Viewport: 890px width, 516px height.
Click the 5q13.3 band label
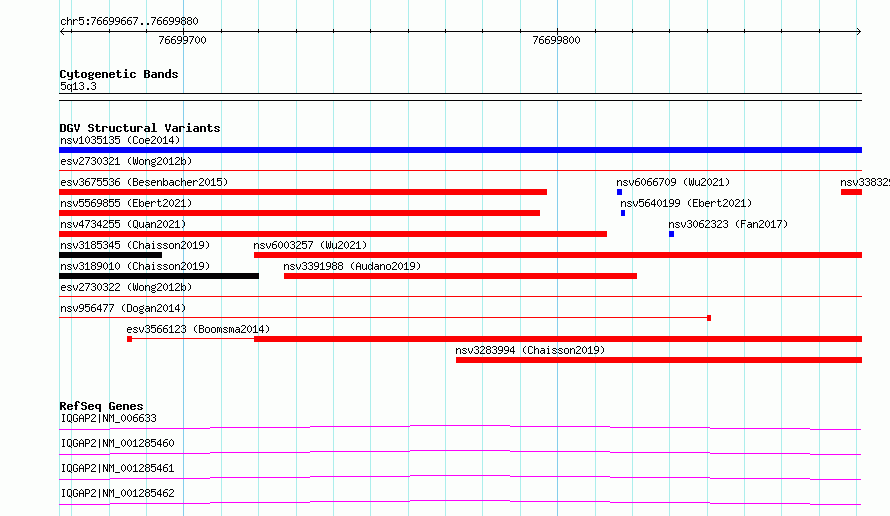pos(78,86)
